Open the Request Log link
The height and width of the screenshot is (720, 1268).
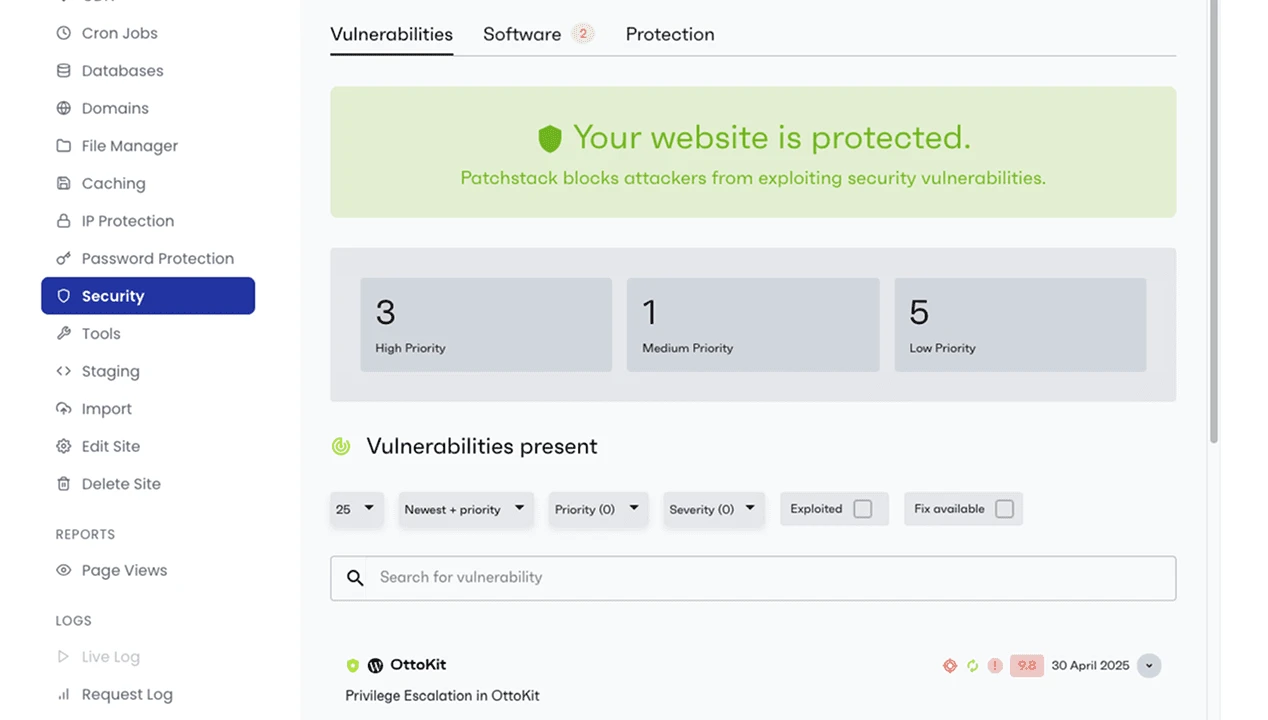127,694
